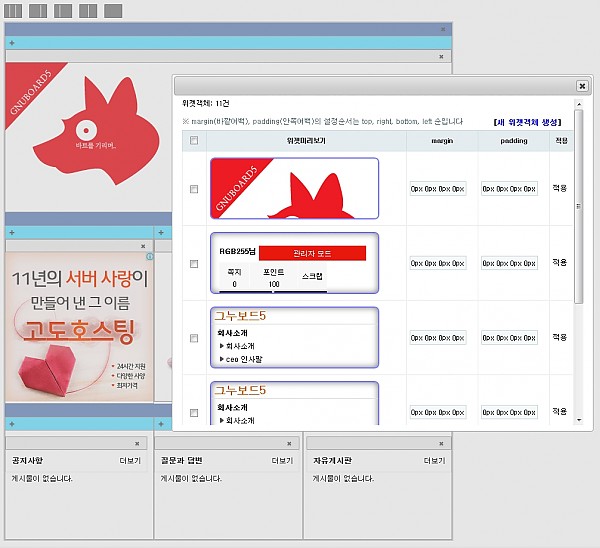Click the padding column header
The width and height of the screenshot is (600, 548).
pos(514,141)
